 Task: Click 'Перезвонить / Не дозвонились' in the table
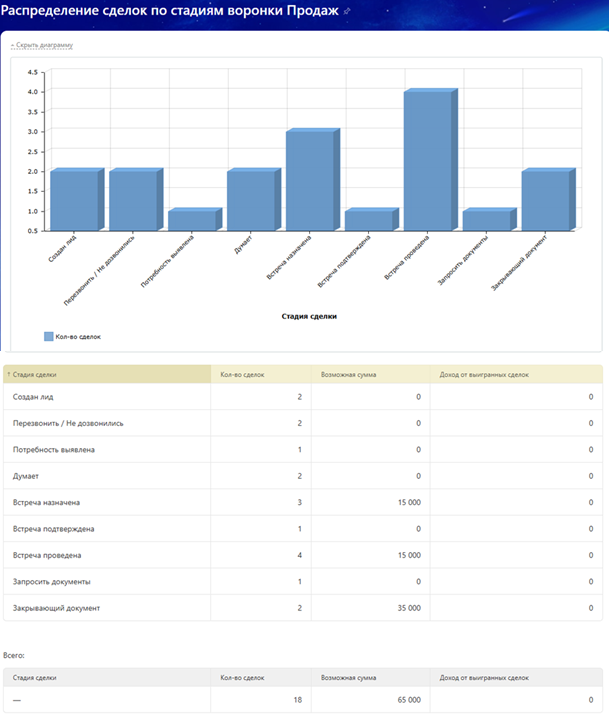(68, 423)
